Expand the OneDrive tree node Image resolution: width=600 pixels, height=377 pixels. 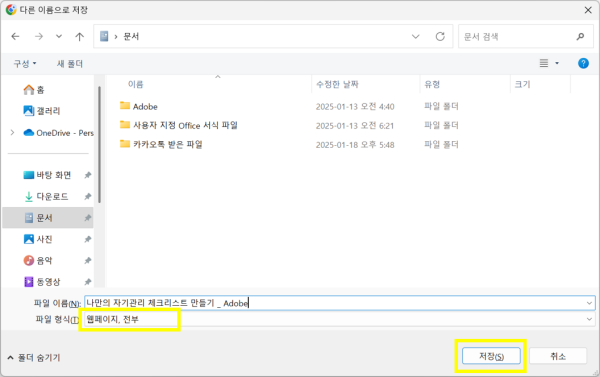(12, 132)
